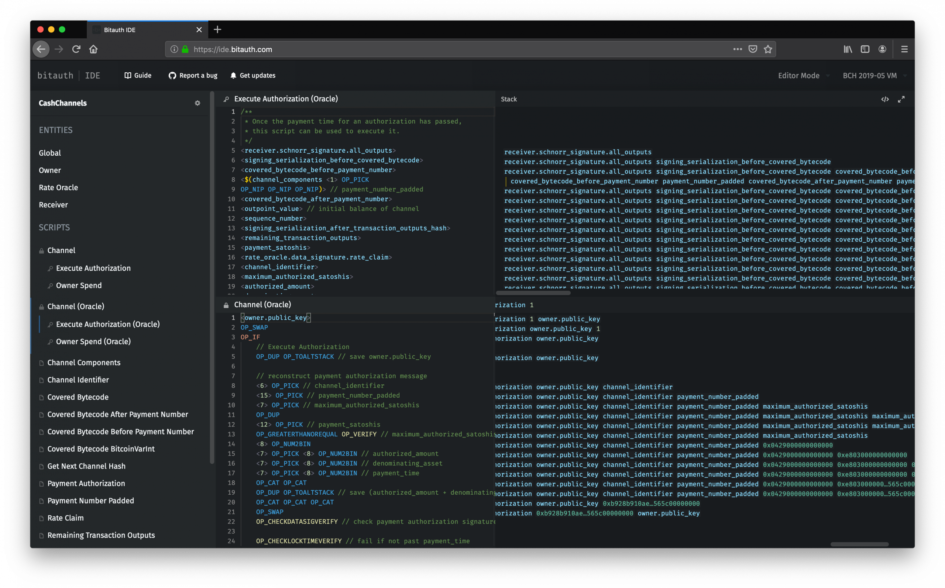
Task: Open CashChannels template settings gear
Action: click(197, 103)
